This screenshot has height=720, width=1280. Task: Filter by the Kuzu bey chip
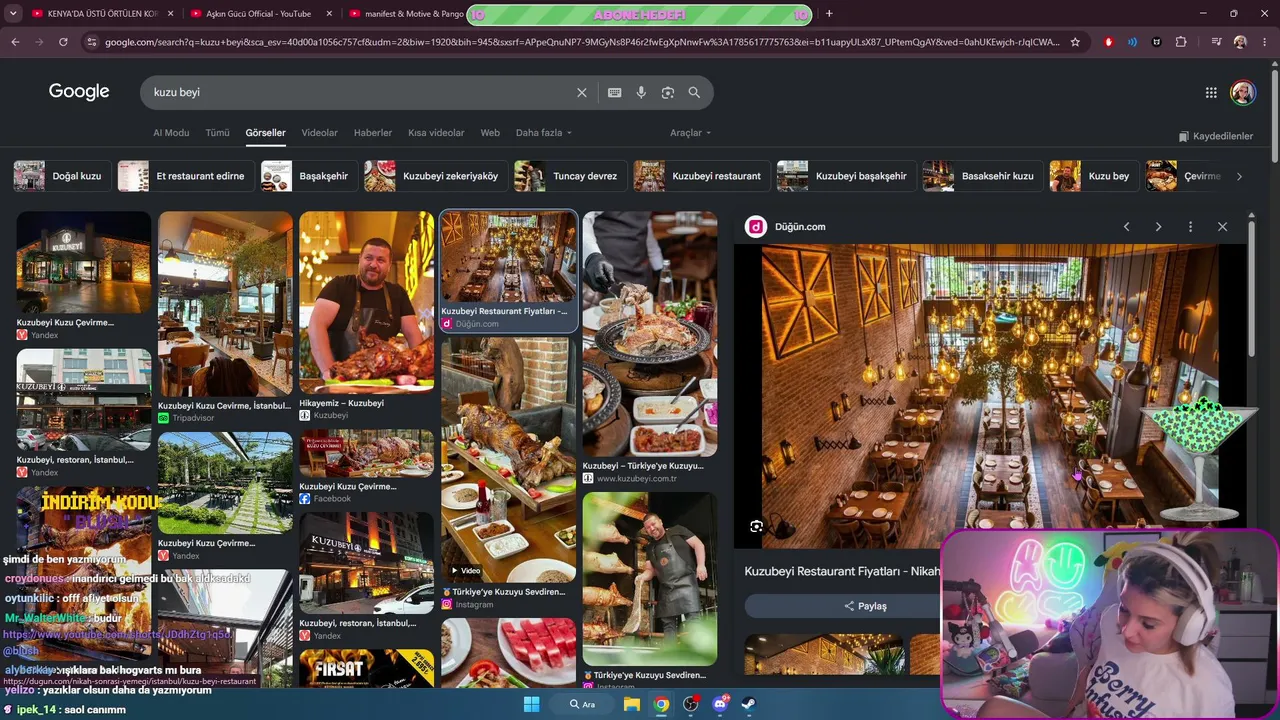coord(1094,176)
